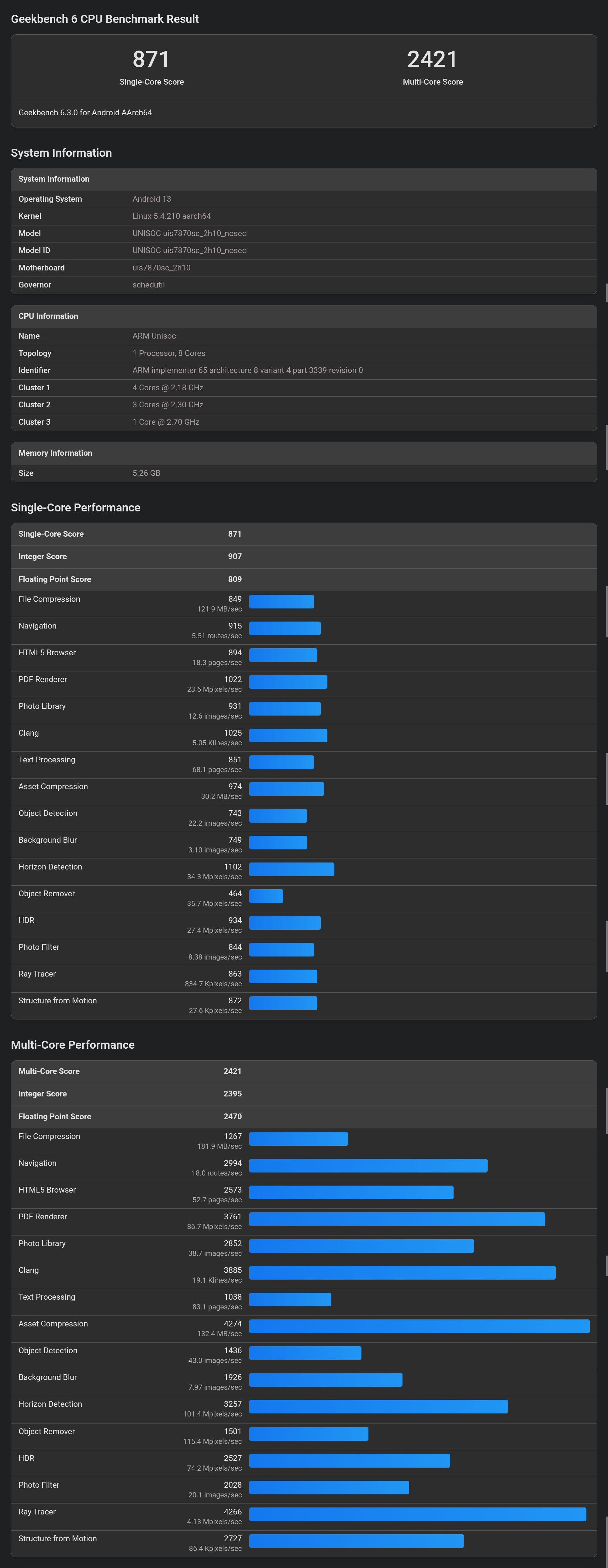Click the single-core File Compression progress bar
Image resolution: width=608 pixels, height=1568 pixels.
(282, 601)
